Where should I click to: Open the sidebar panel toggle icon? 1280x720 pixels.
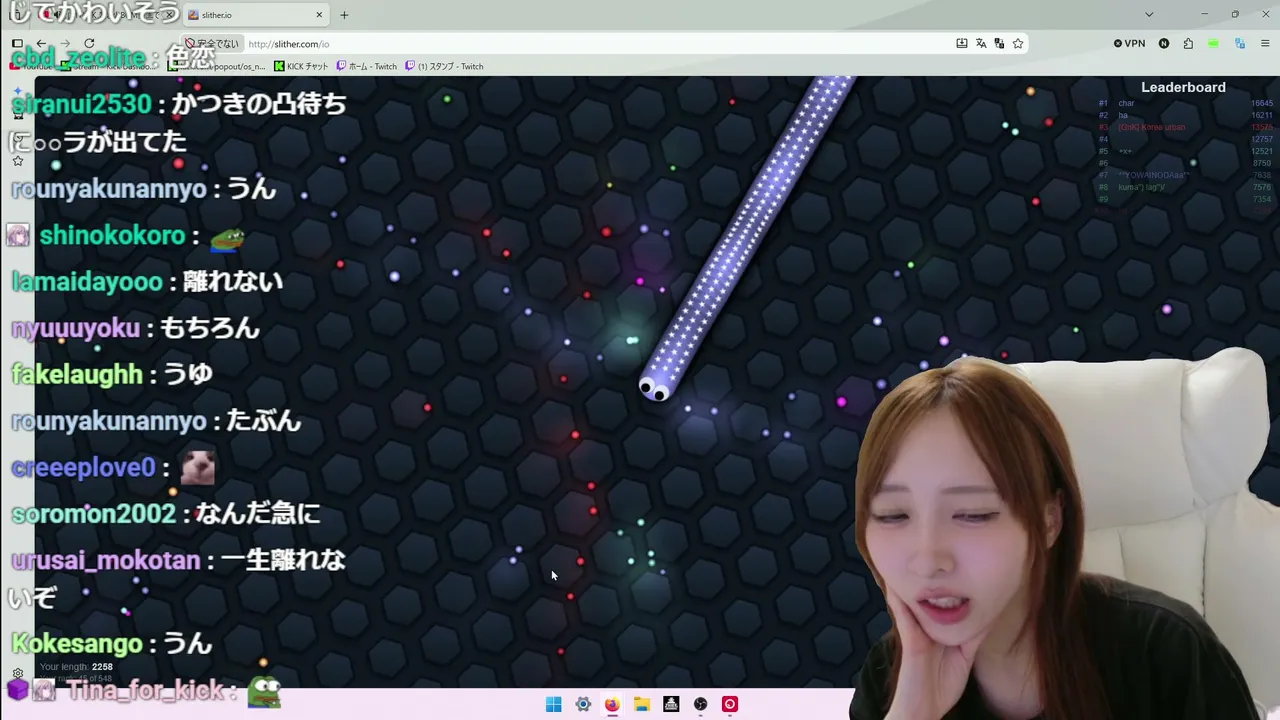click(17, 44)
